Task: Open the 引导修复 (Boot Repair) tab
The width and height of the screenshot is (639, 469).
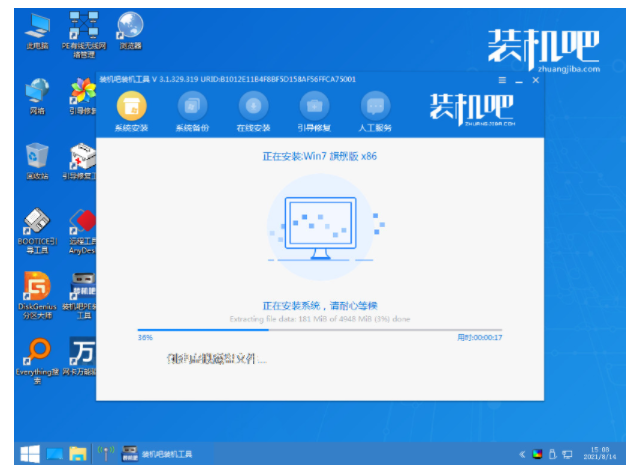Action: point(314,104)
